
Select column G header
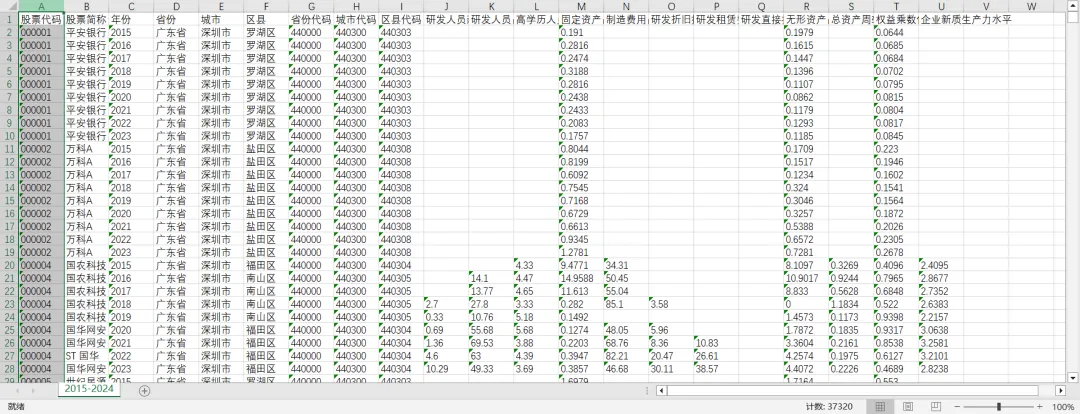pos(311,7)
